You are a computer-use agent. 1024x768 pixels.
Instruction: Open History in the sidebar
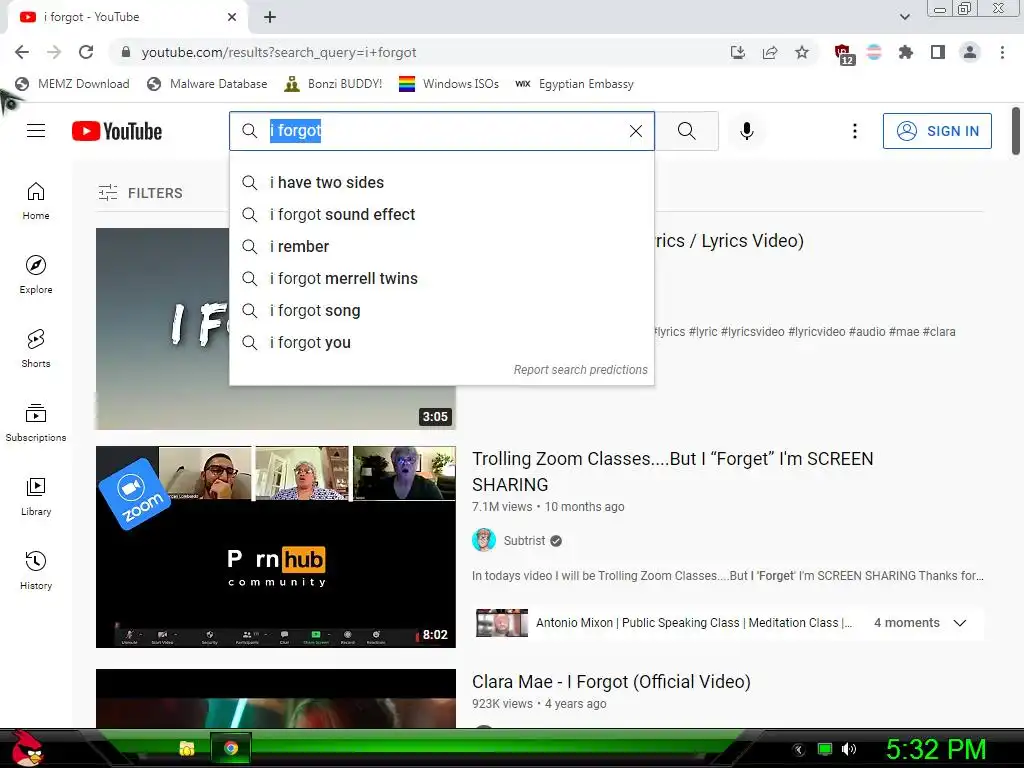36,571
